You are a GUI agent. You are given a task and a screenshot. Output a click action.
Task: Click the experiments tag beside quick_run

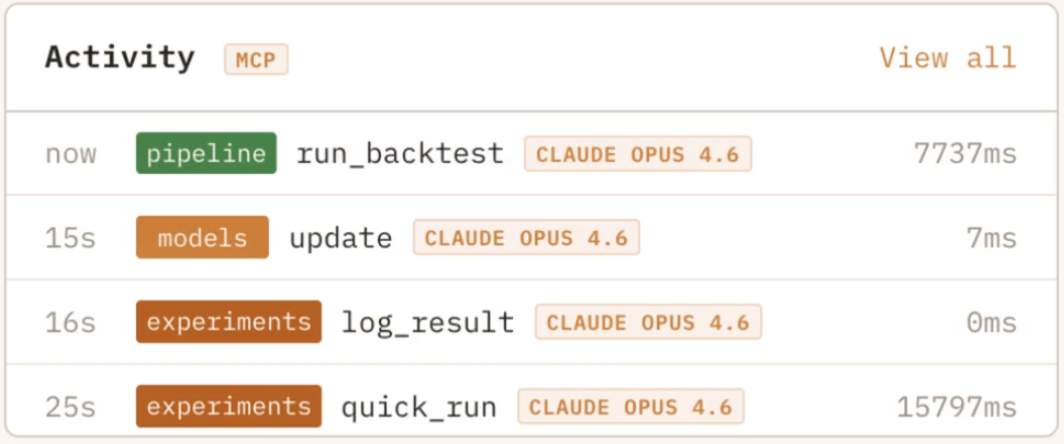tap(228, 407)
